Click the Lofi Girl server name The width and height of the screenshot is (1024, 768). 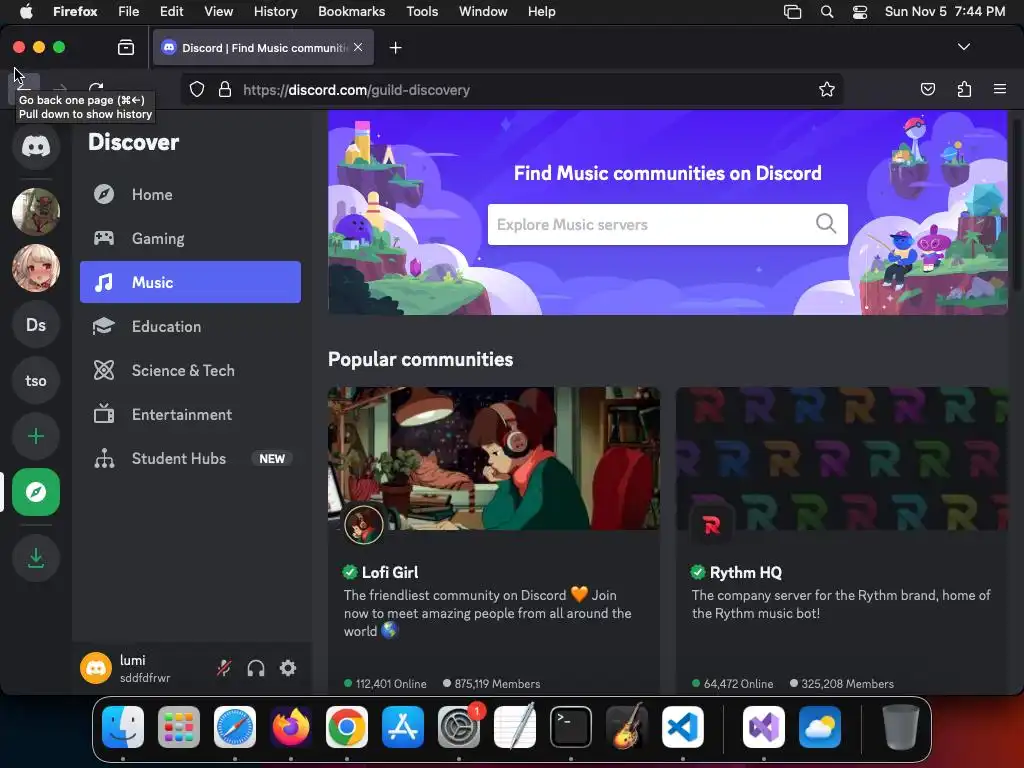tap(390, 573)
